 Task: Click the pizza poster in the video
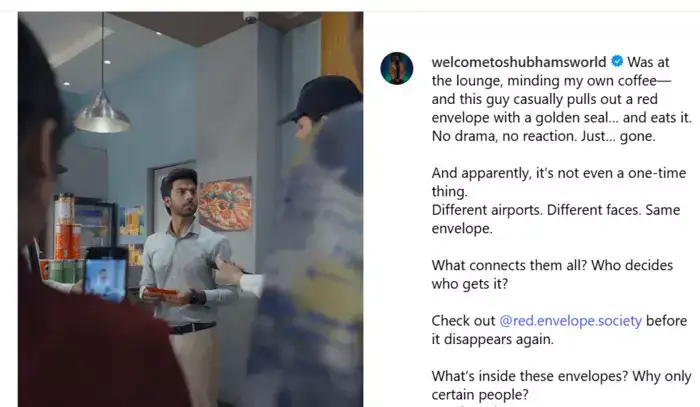point(225,204)
